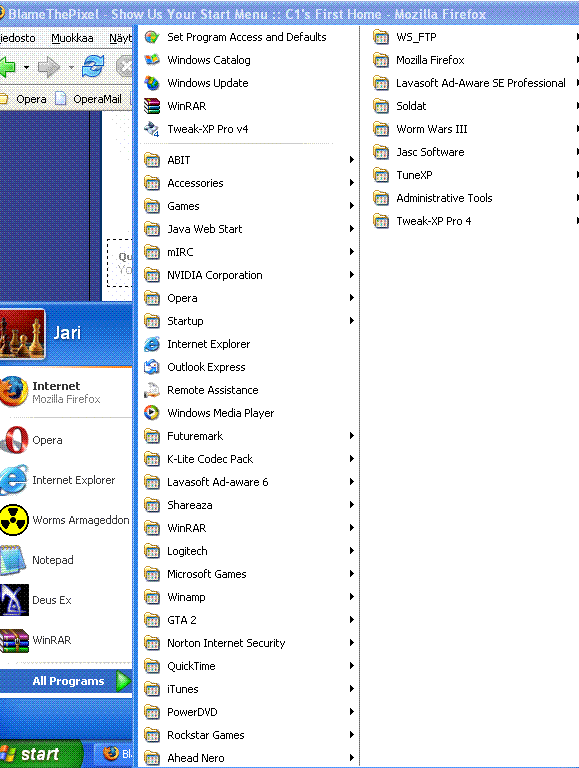Open the Tweak-XP Pro 4 folder
Screen dimensions: 579x768
[x=474, y=221]
